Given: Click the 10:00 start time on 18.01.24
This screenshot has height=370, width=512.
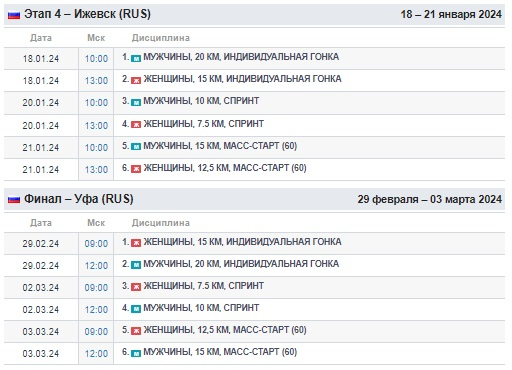Looking at the screenshot, I should pos(96,59).
